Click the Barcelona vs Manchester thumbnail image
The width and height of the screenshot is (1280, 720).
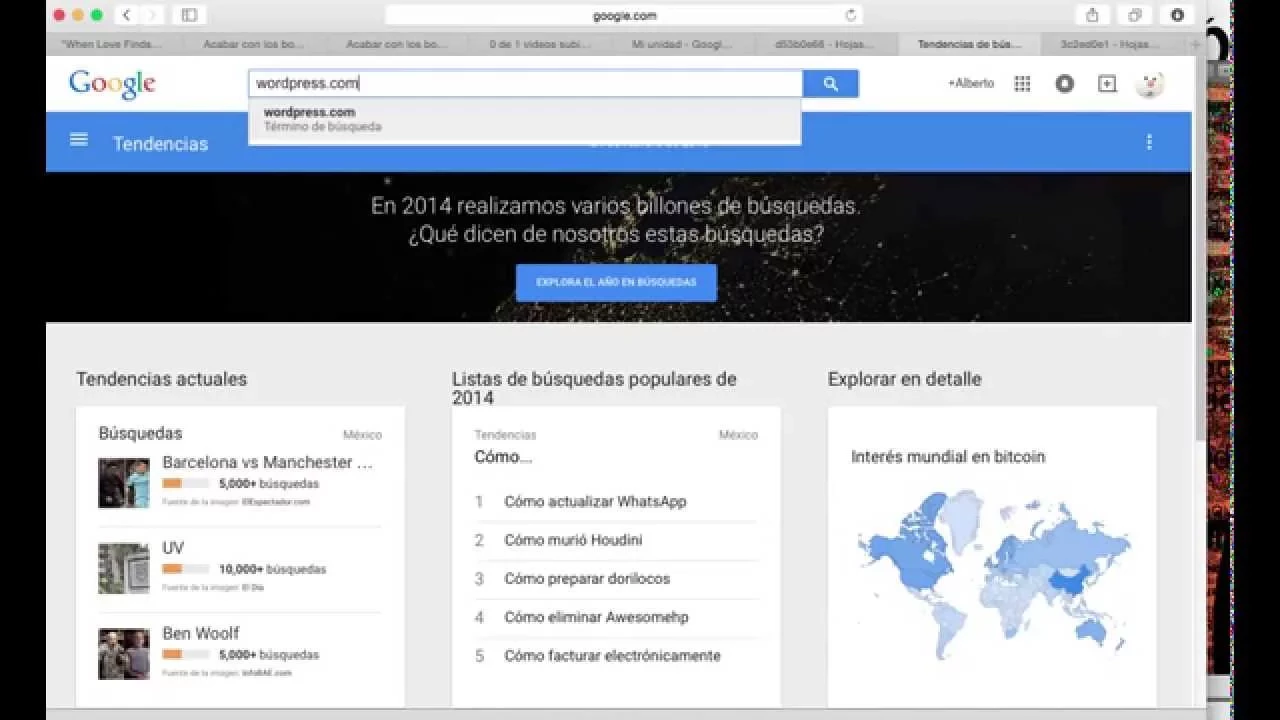(x=124, y=483)
